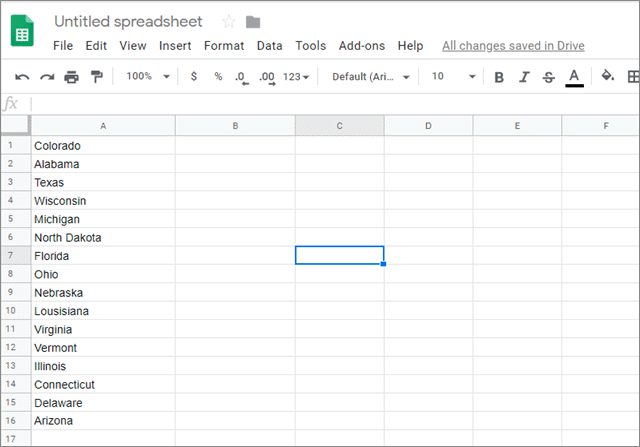This screenshot has height=447, width=640.
Task: Click the Redo arrow icon
Action: coord(46,77)
